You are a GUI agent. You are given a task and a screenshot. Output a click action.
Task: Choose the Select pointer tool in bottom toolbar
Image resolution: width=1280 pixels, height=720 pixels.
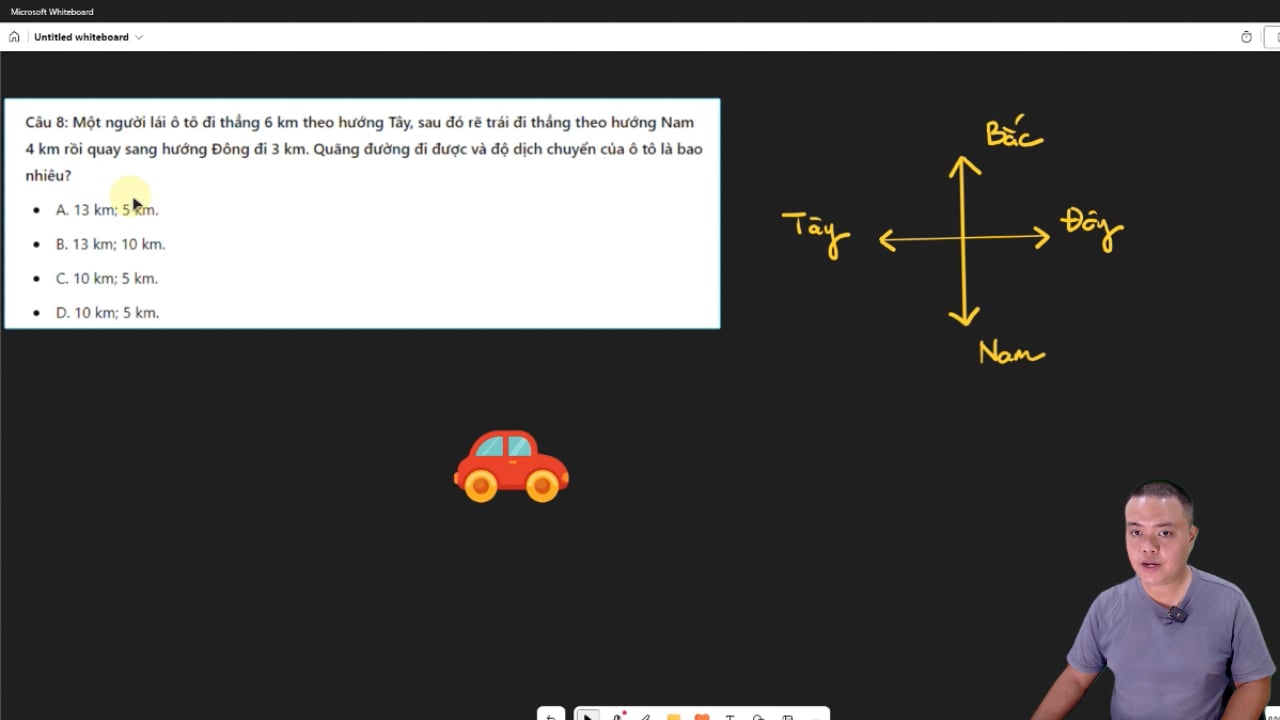click(588, 715)
